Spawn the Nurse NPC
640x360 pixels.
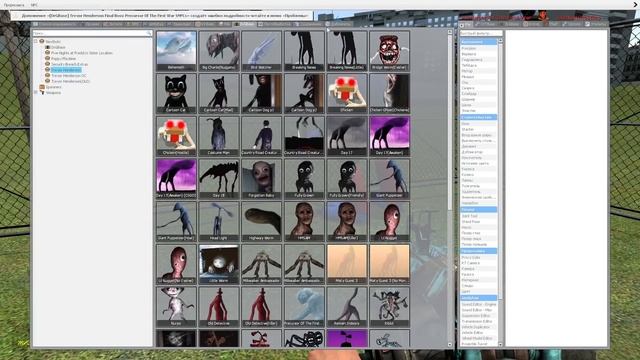coord(176,307)
